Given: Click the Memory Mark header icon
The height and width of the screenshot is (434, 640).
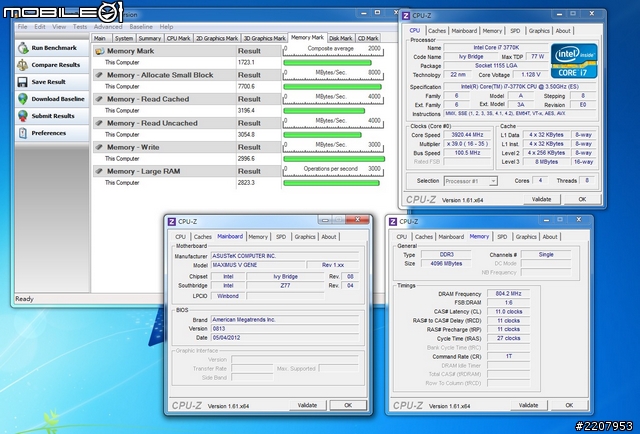Looking at the screenshot, I should [x=99, y=51].
